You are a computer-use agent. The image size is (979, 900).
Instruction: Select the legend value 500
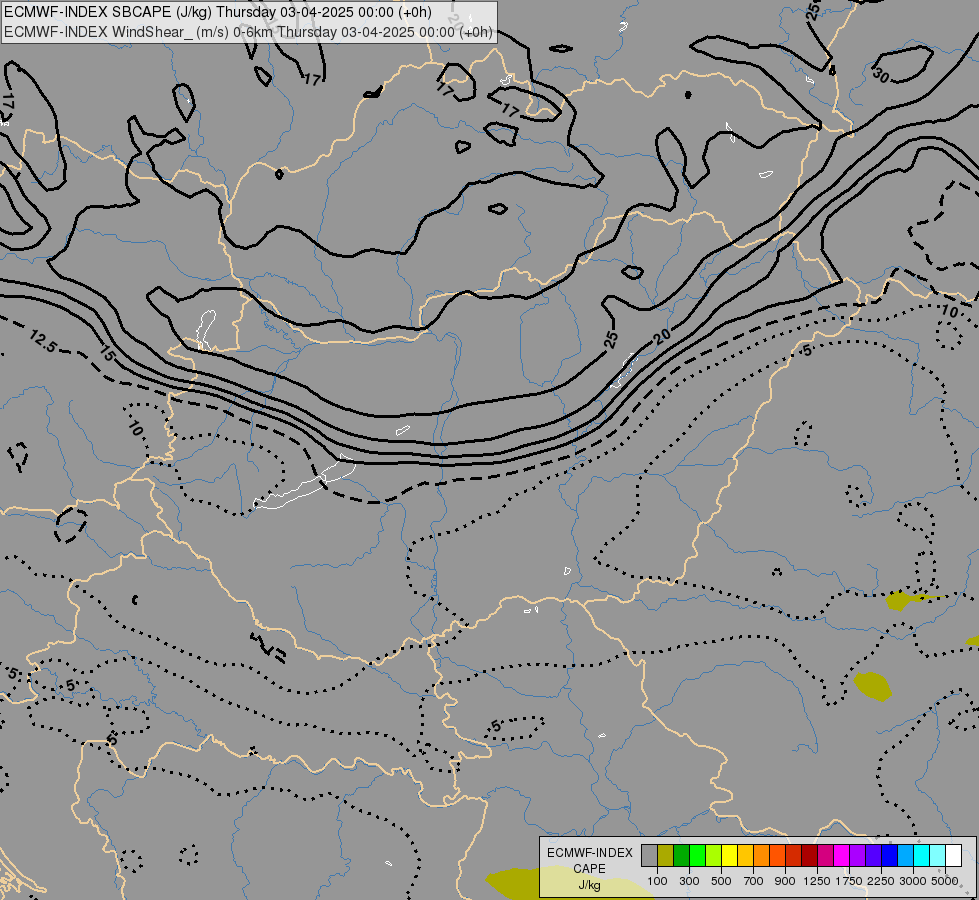721,881
